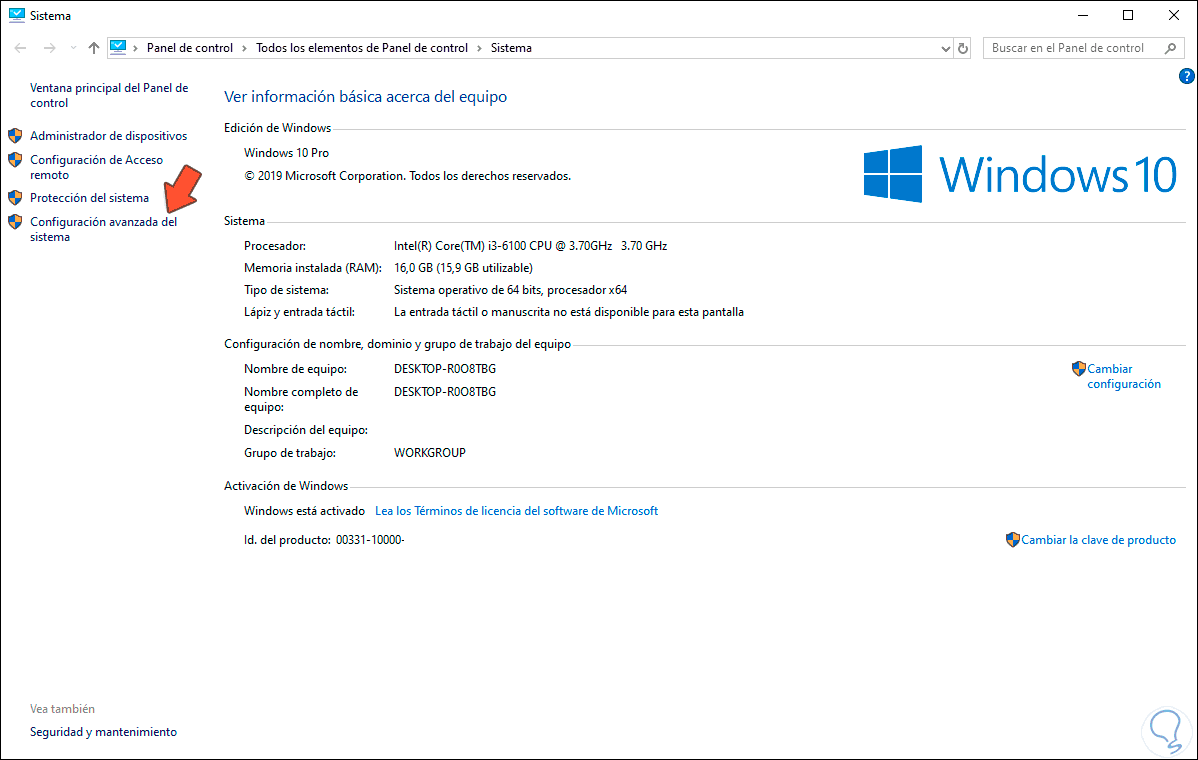Click the Windows 10 logo

point(1020,174)
